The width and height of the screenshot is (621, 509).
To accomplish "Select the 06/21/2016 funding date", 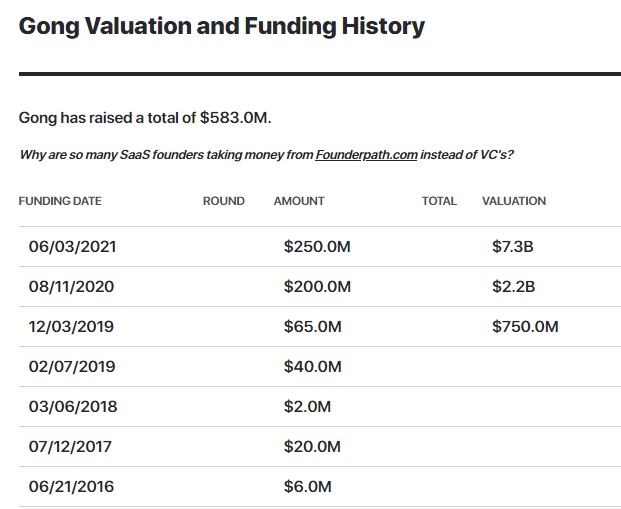I will coord(72,487).
